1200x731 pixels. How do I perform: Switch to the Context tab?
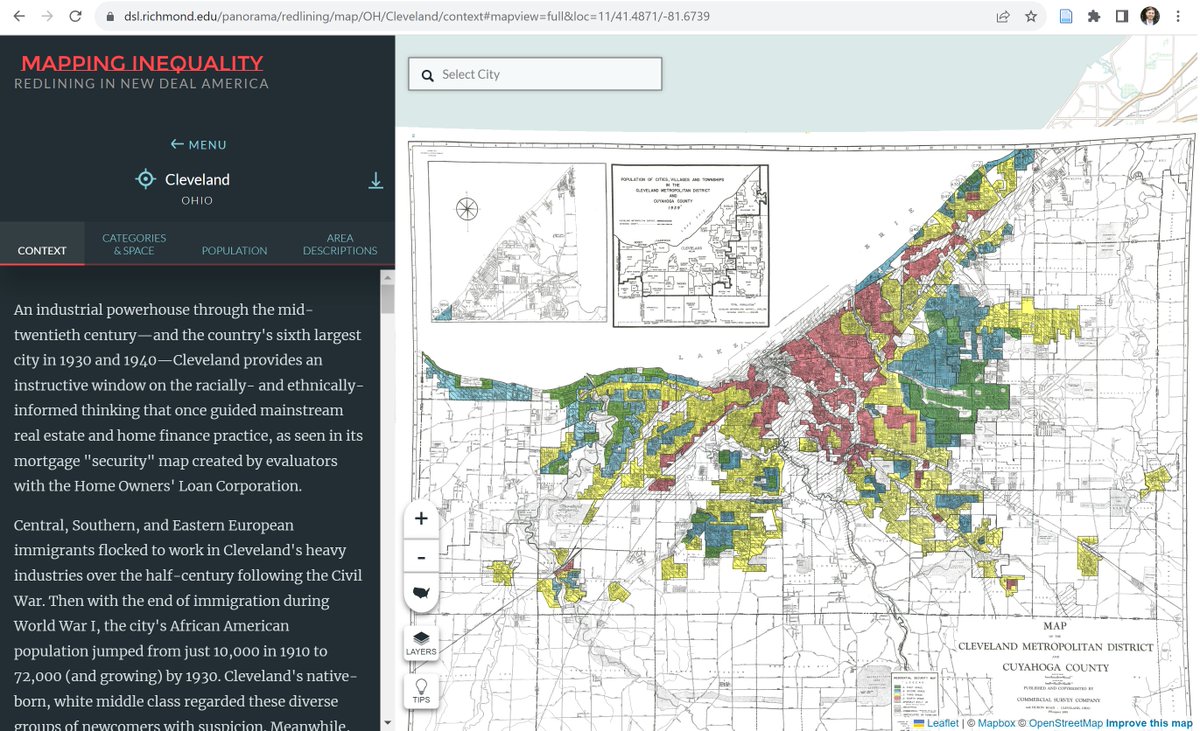(42, 250)
